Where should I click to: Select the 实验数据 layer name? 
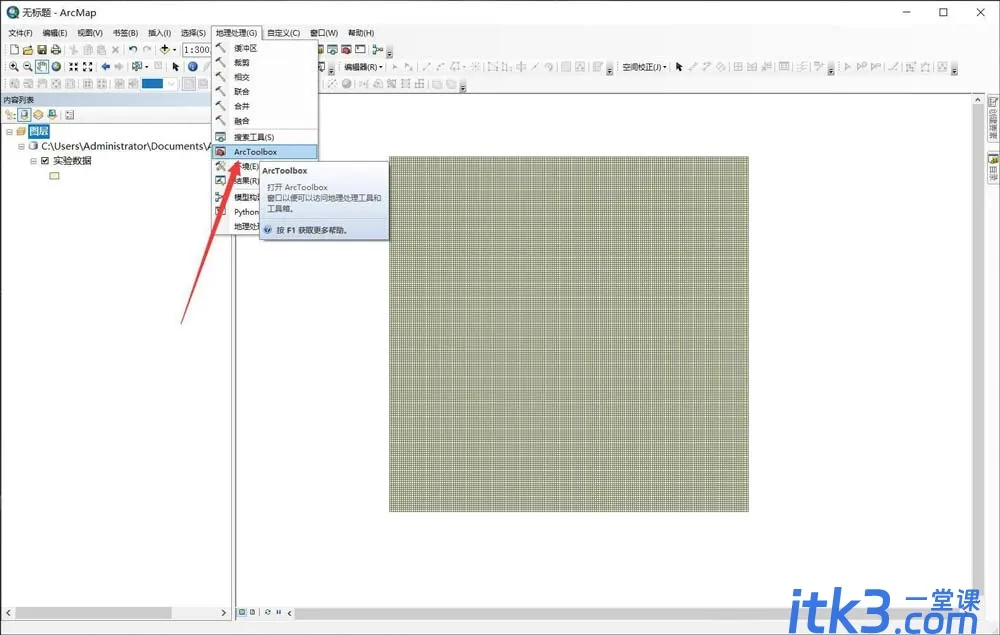[72, 161]
